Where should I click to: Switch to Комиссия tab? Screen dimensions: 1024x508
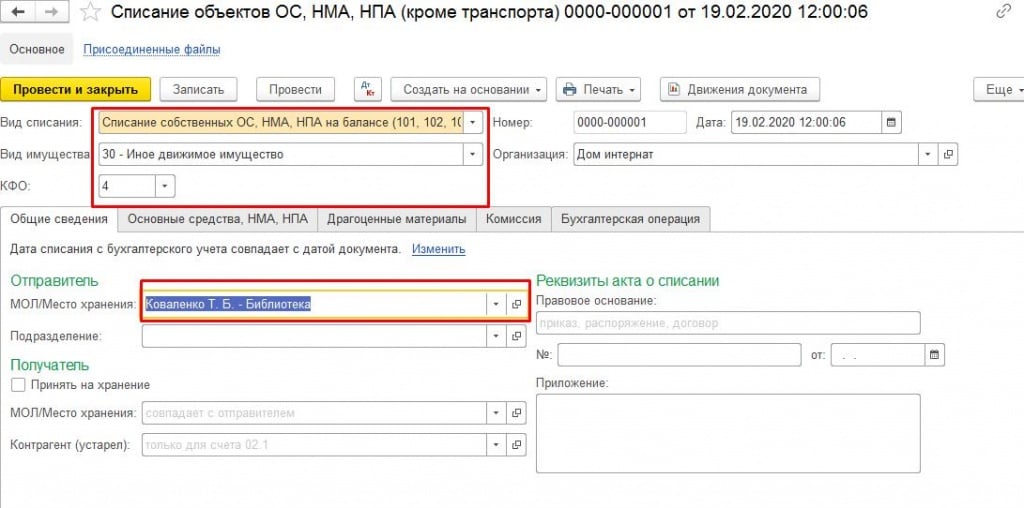point(514,219)
